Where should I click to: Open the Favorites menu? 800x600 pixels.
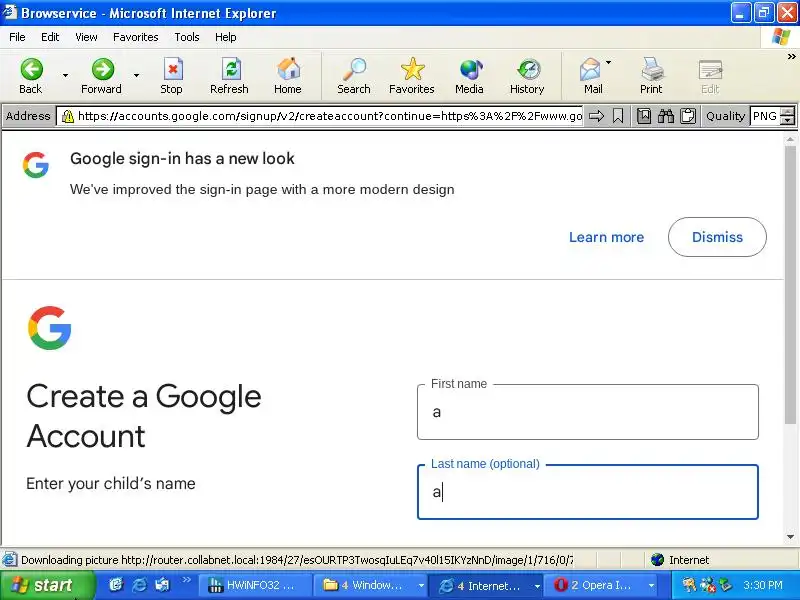click(x=136, y=37)
